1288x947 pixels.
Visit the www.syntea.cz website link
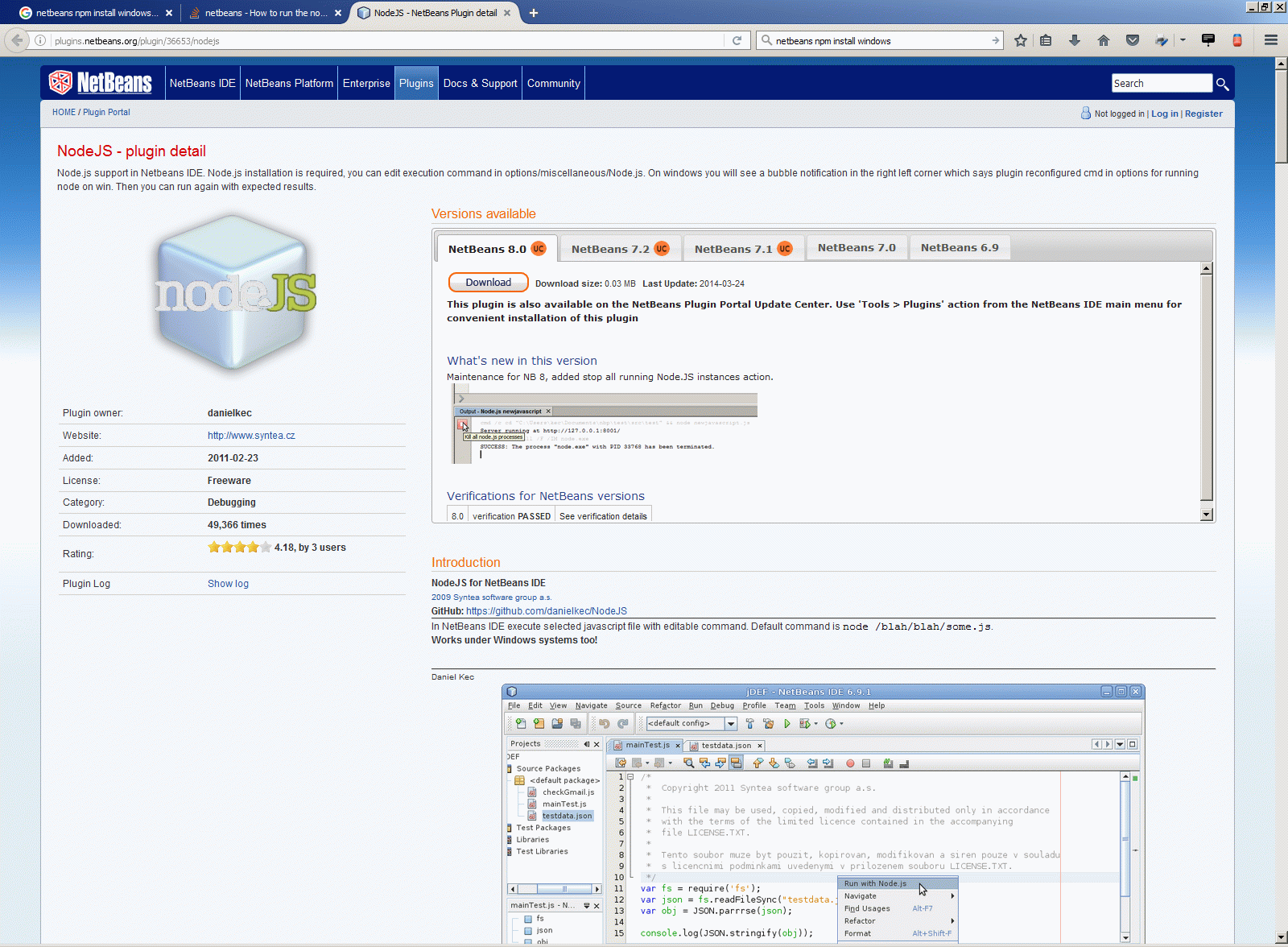(x=251, y=436)
